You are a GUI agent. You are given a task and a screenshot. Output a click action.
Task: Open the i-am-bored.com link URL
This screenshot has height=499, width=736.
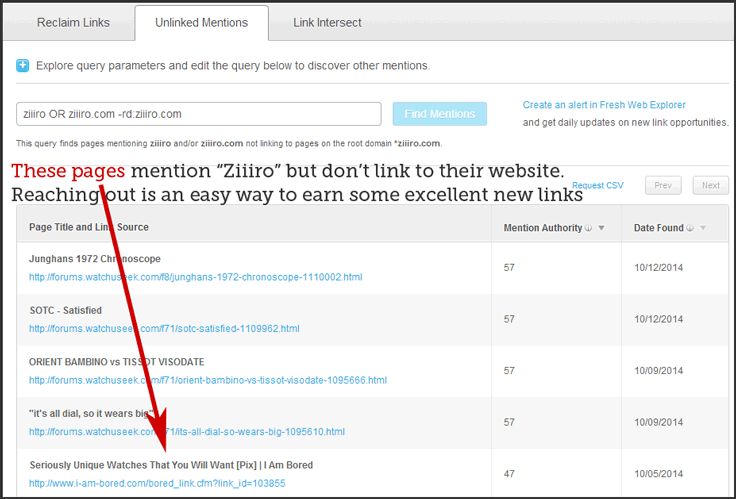[157, 484]
